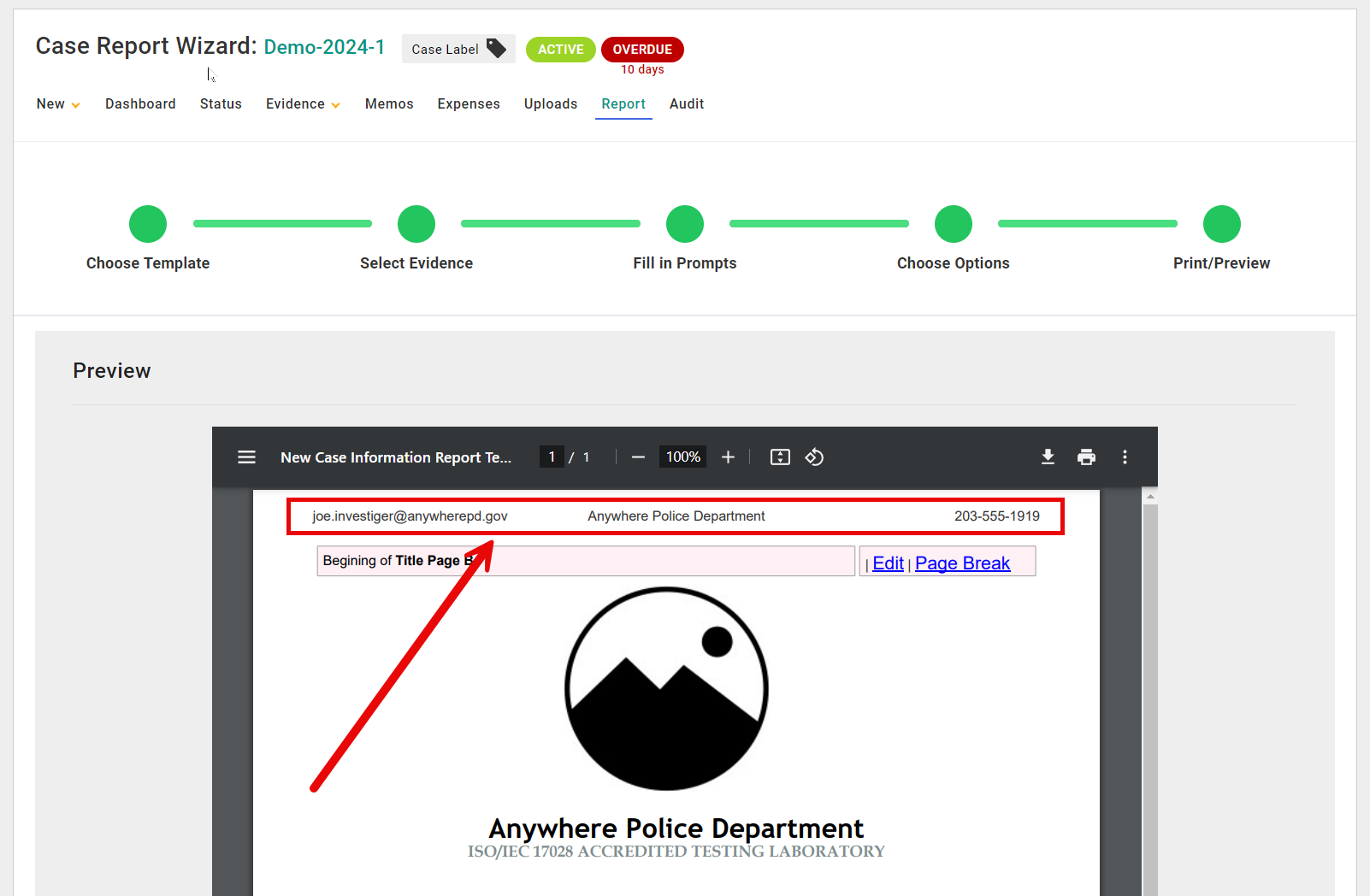Image resolution: width=1370 pixels, height=896 pixels.
Task: Click the New Case Information Report title
Action: [x=396, y=457]
